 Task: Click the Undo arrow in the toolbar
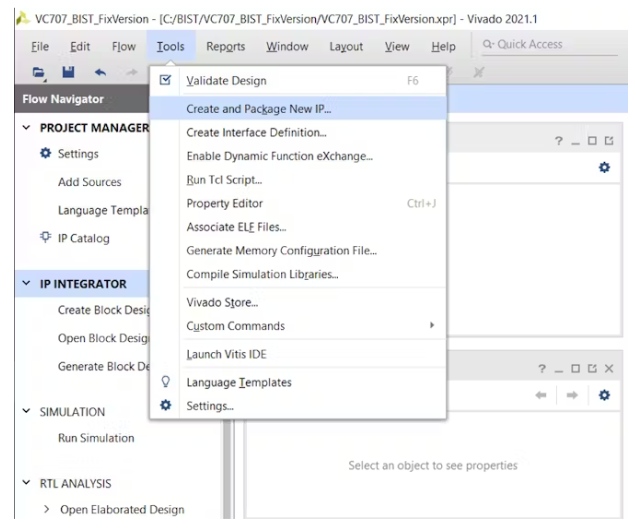click(x=100, y=73)
